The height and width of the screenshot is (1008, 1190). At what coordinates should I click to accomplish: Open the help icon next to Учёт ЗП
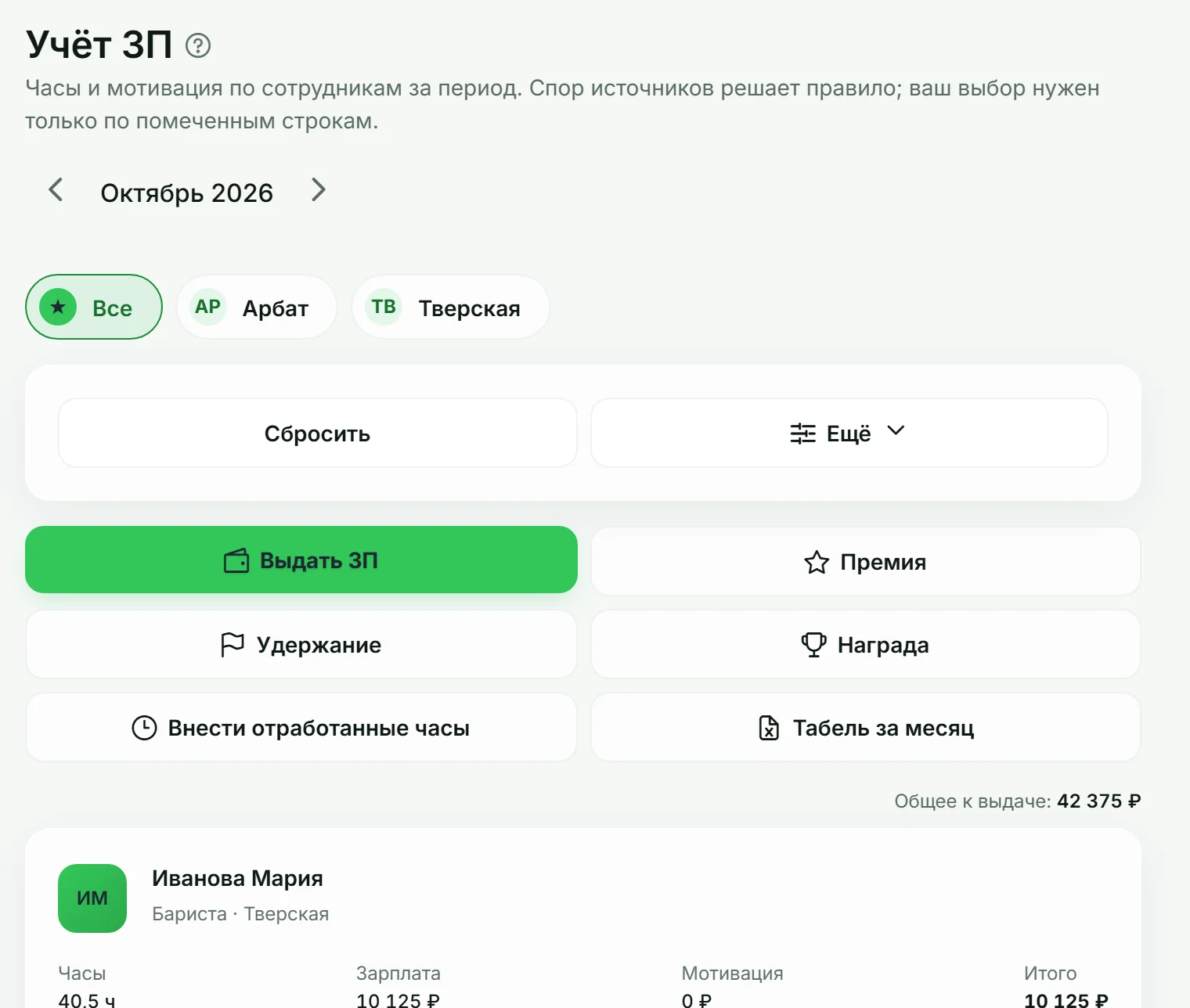coord(198,45)
